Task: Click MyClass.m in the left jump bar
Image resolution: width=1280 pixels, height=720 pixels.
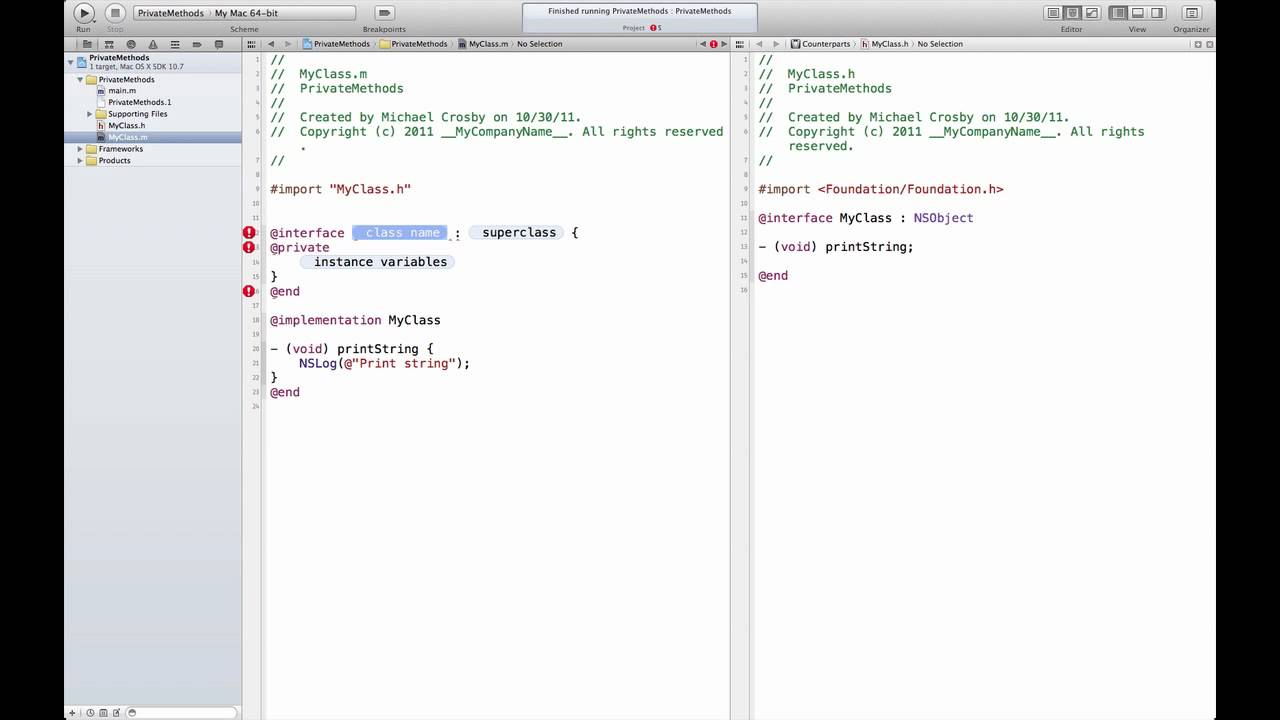Action: pyautogui.click(x=483, y=44)
